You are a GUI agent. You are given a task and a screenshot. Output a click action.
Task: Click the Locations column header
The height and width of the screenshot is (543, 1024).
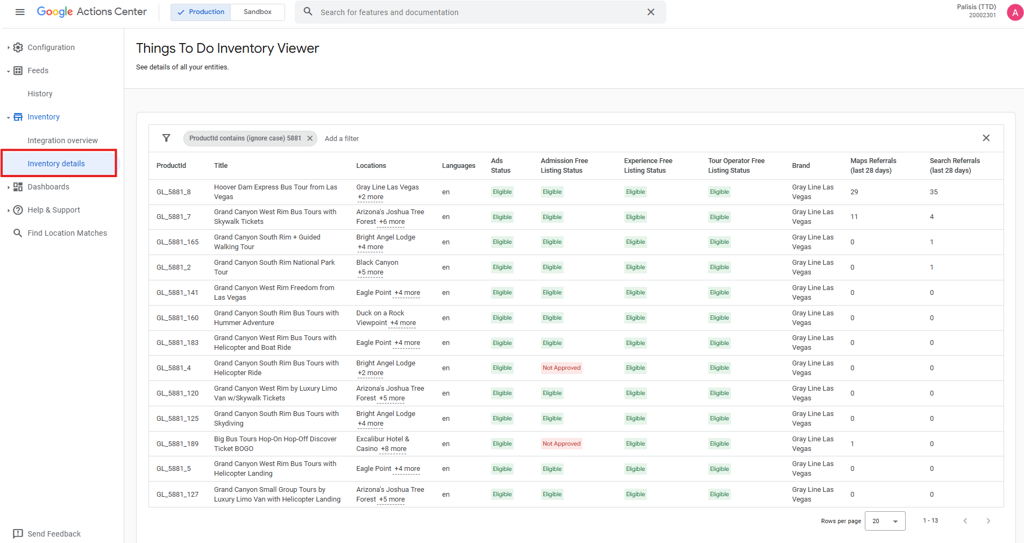(371, 166)
